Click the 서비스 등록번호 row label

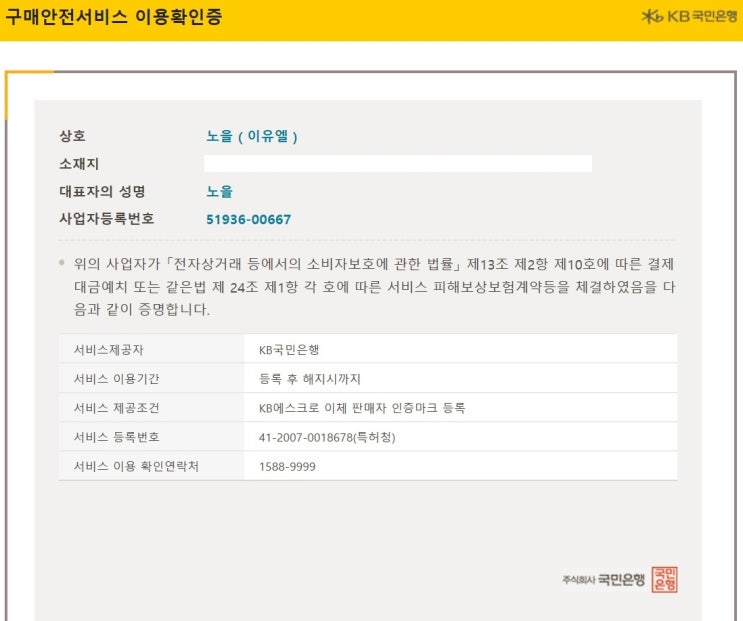tap(117, 437)
